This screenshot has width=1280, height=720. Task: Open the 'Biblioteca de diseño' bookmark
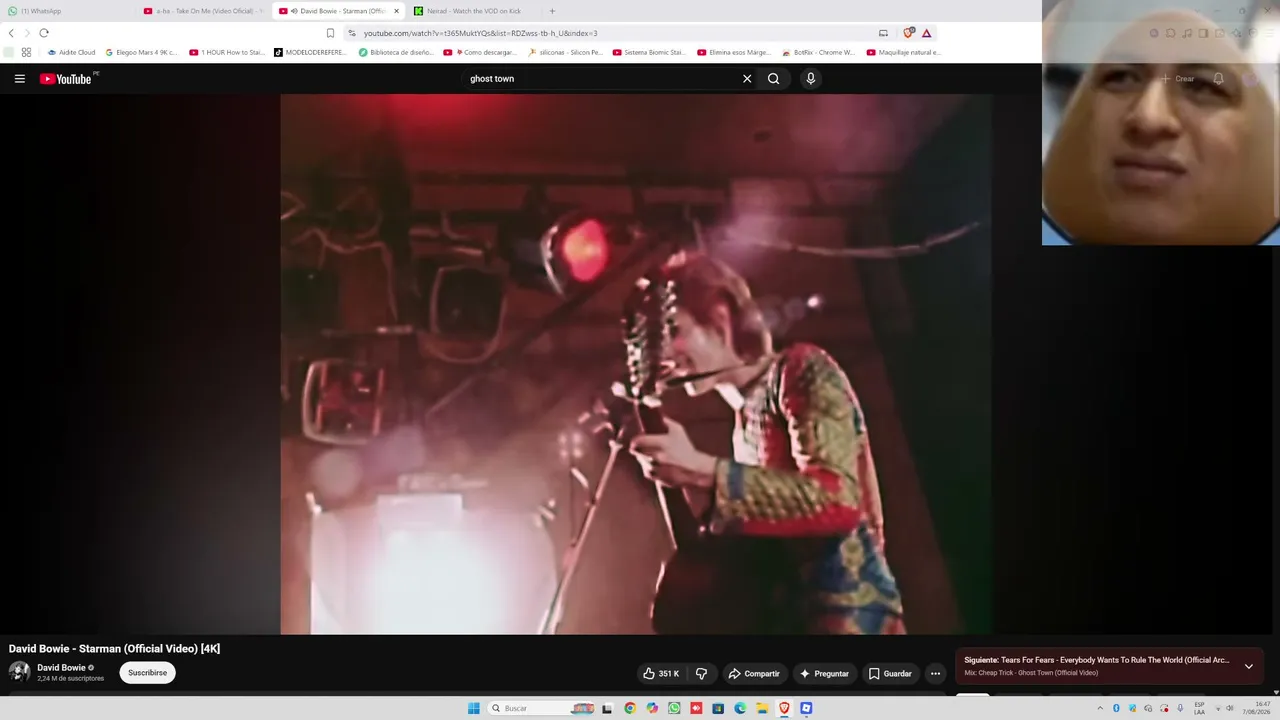pos(396,52)
